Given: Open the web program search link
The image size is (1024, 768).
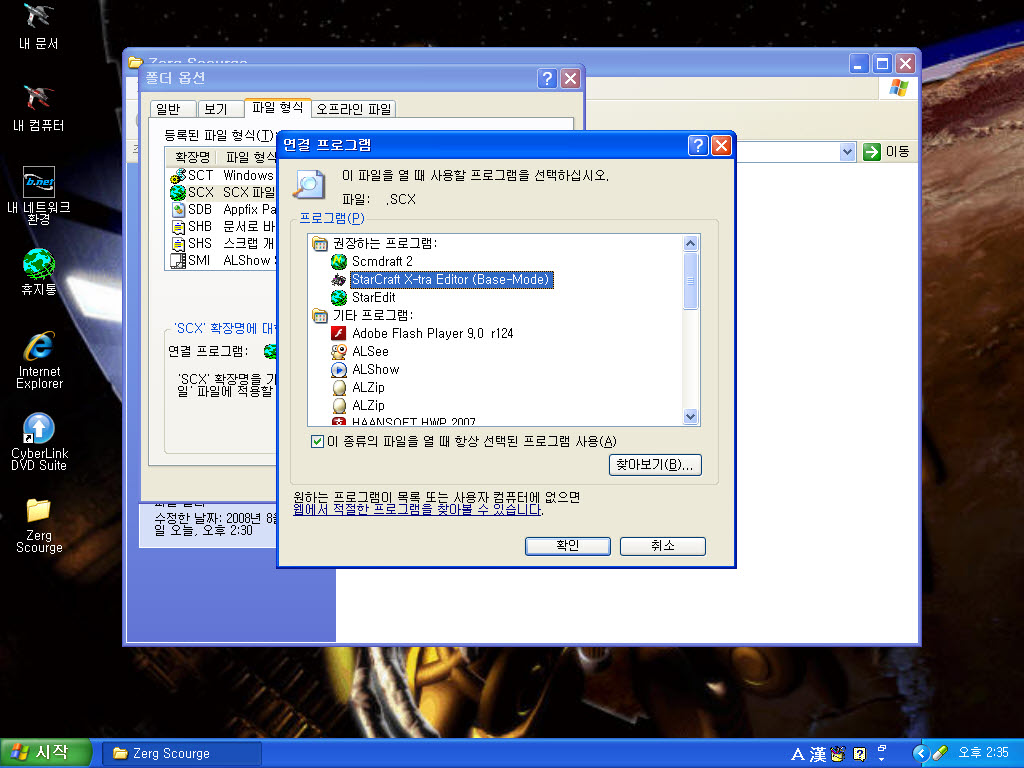Looking at the screenshot, I should (x=417, y=509).
